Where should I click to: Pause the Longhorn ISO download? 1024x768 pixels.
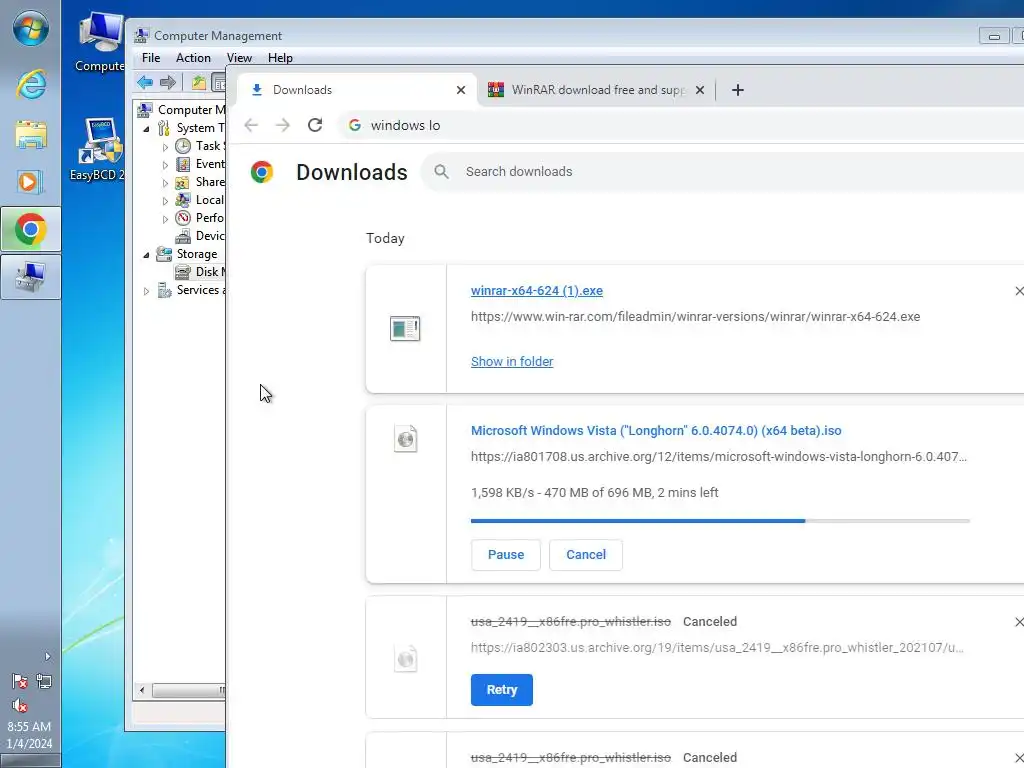click(506, 554)
